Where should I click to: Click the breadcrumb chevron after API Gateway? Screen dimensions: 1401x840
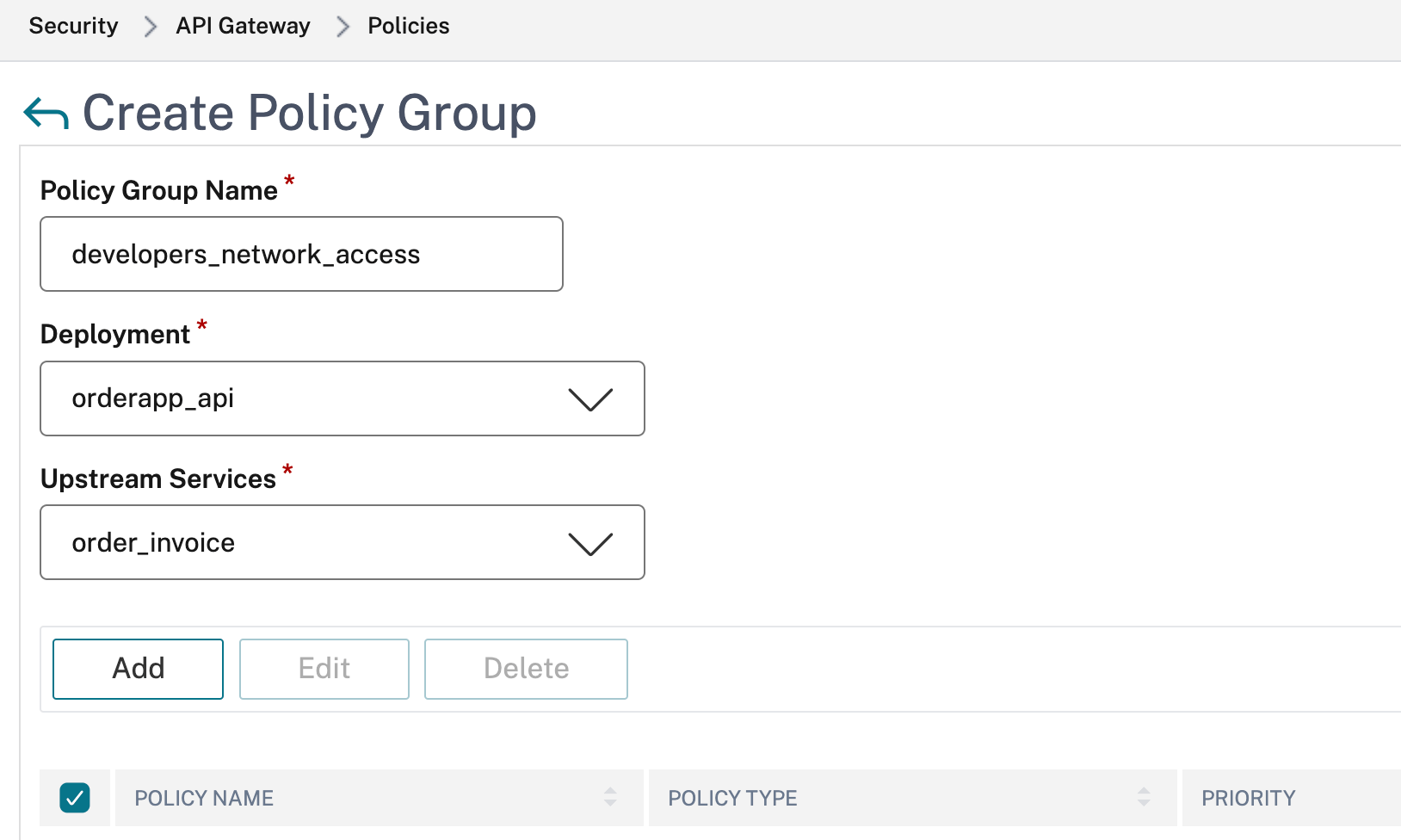(343, 27)
